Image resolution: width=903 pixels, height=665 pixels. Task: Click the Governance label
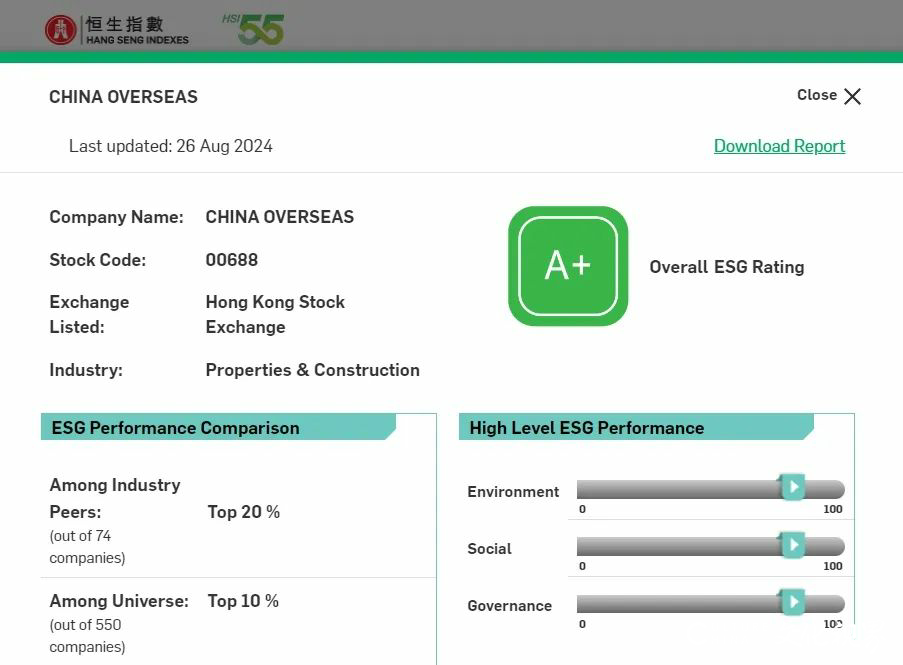[x=510, y=606]
